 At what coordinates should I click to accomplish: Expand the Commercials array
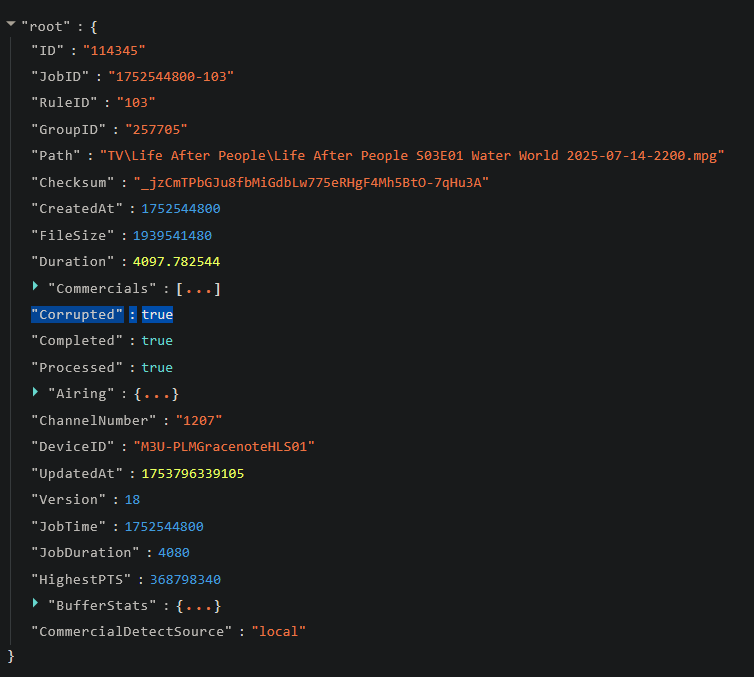coord(37,288)
